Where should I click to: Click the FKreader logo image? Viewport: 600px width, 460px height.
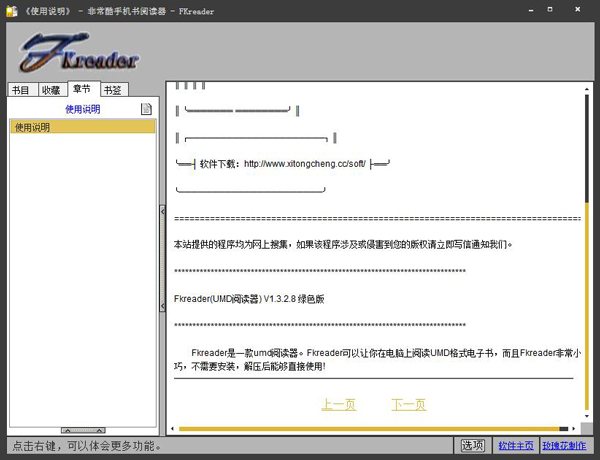click(x=80, y=52)
